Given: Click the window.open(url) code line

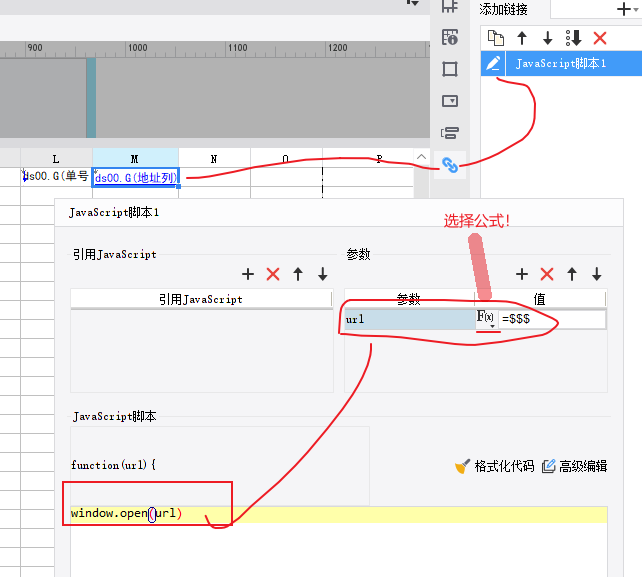Looking at the screenshot, I should (x=127, y=514).
